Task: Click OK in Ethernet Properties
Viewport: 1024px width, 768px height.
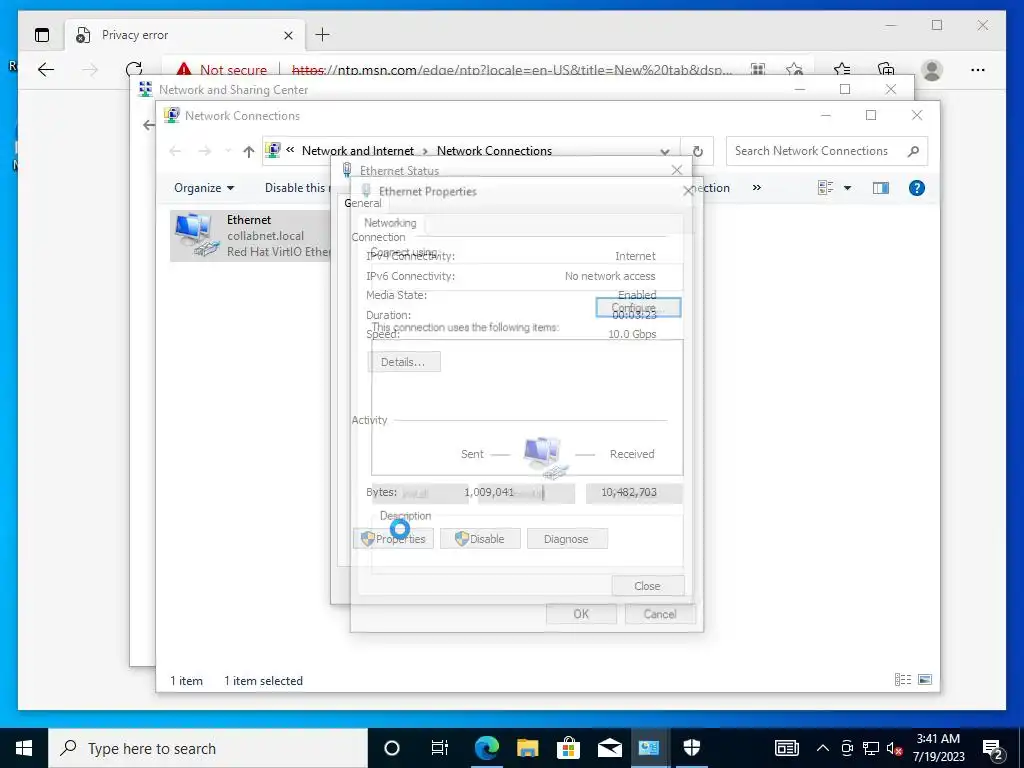Action: pos(581,614)
